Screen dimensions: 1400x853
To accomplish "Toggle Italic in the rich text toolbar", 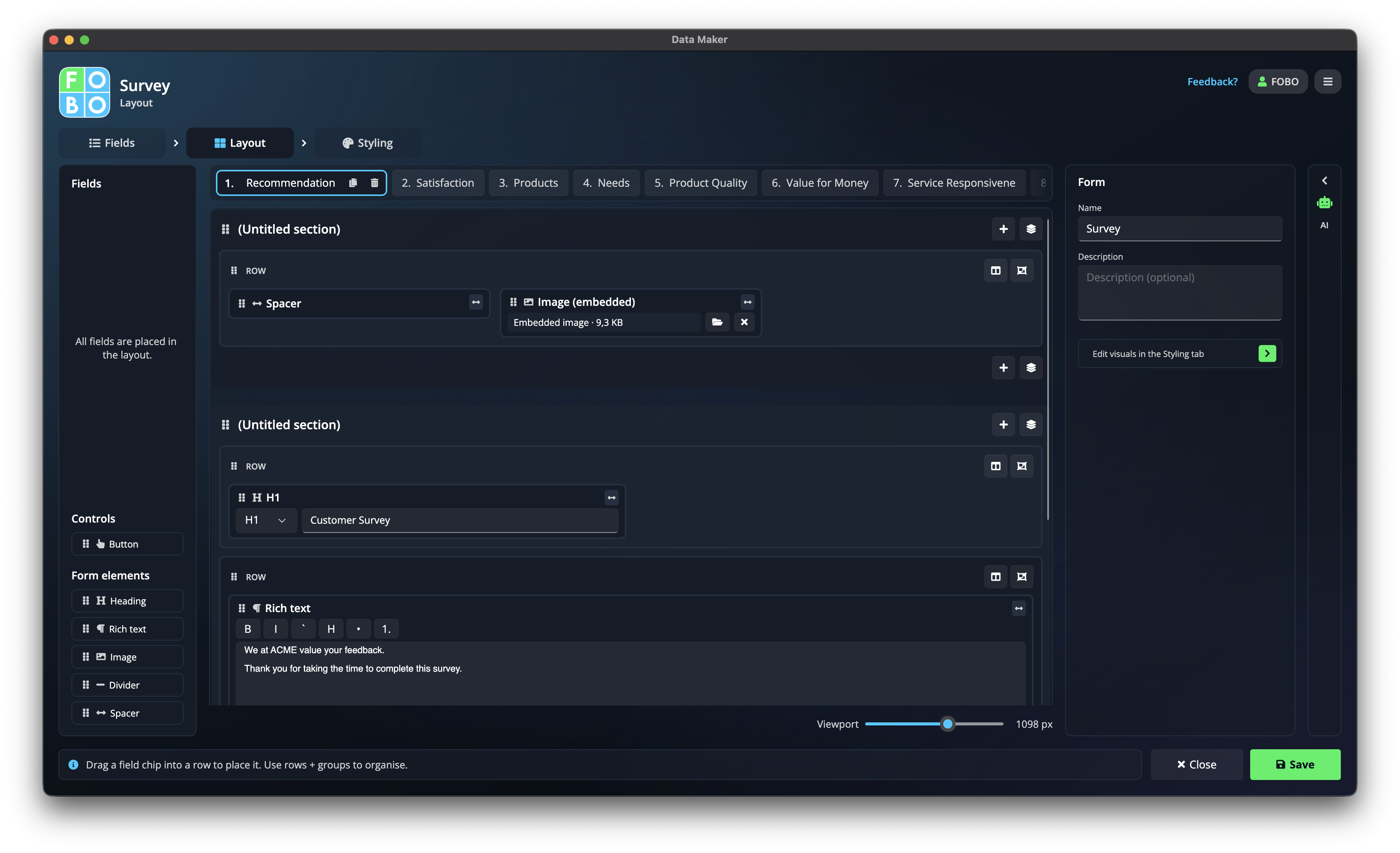I will pos(275,629).
